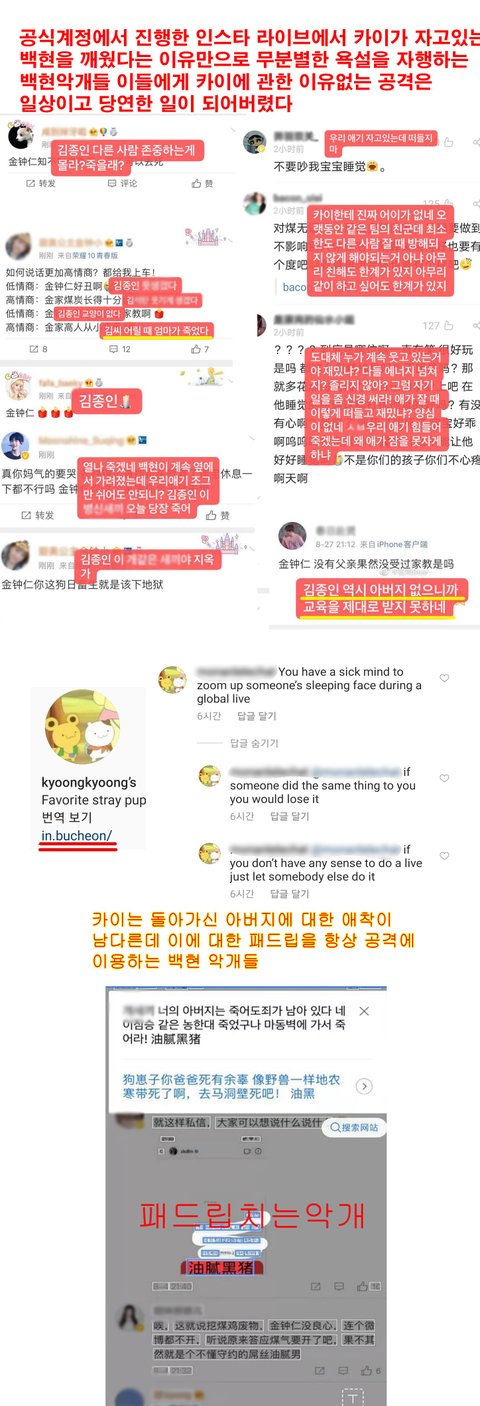Toggle heart on 'someone did the same' reply

444,777
